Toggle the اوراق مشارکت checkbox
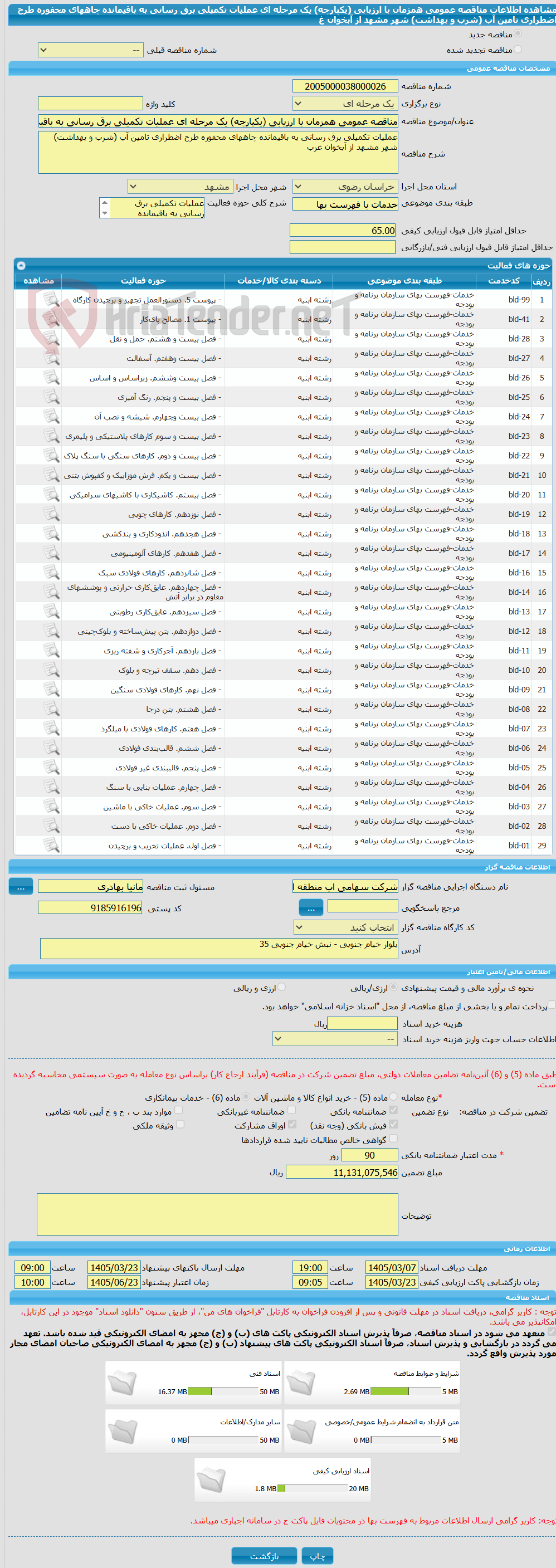The image size is (556, 1568). pyautogui.click(x=292, y=1124)
